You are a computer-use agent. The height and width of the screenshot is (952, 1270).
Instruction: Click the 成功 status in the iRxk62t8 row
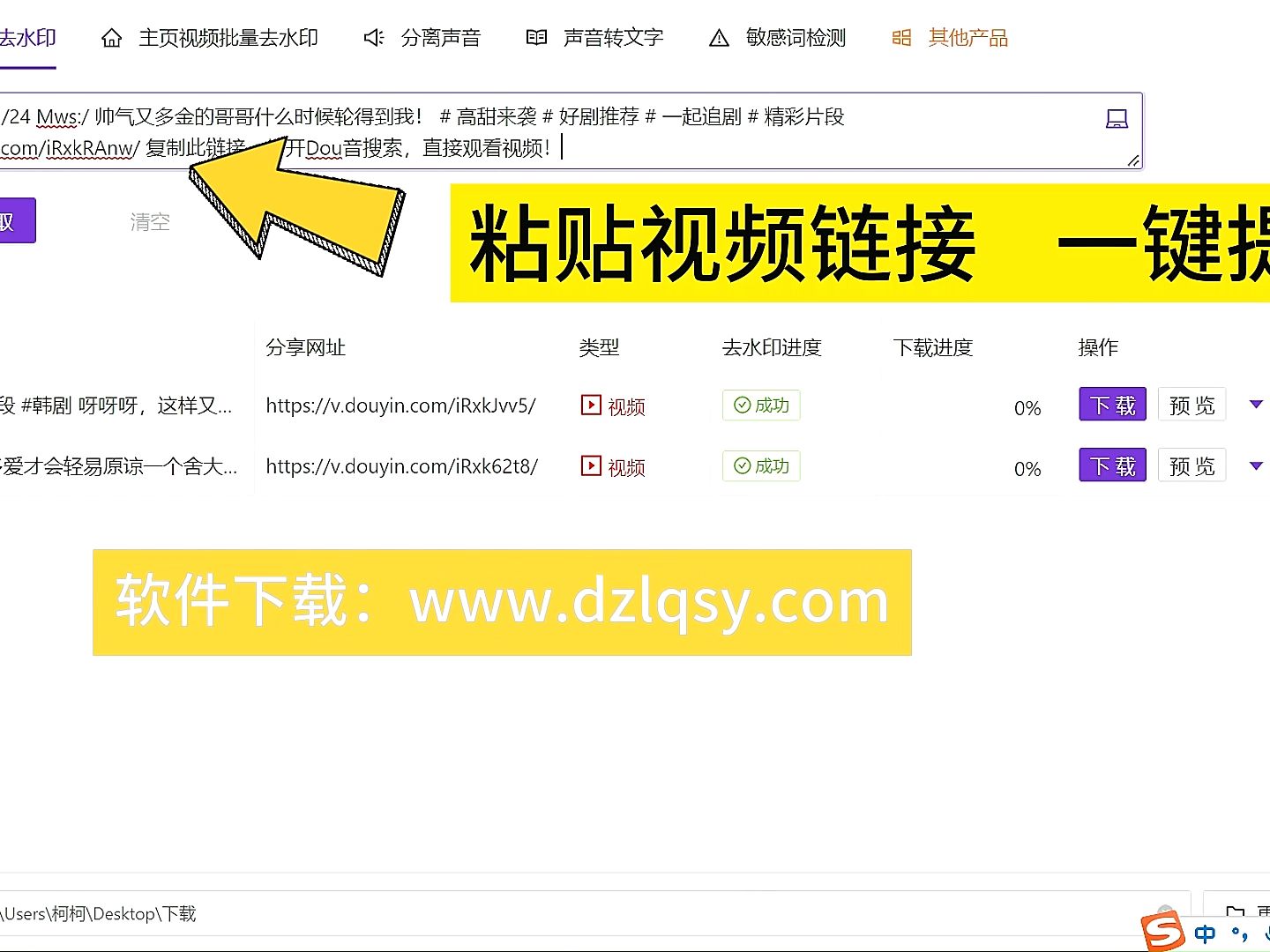761,465
